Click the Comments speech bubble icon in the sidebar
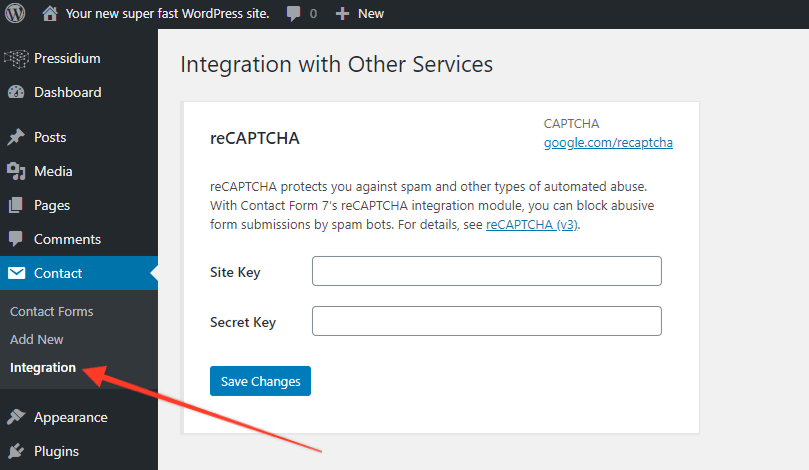Screen dimensions: 809x470 tap(16, 239)
